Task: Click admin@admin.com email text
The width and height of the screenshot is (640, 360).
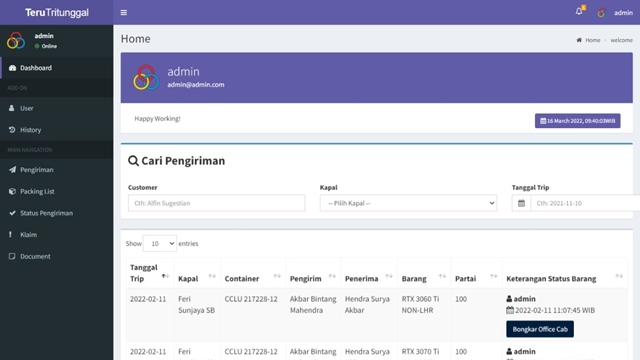Action: [196, 84]
